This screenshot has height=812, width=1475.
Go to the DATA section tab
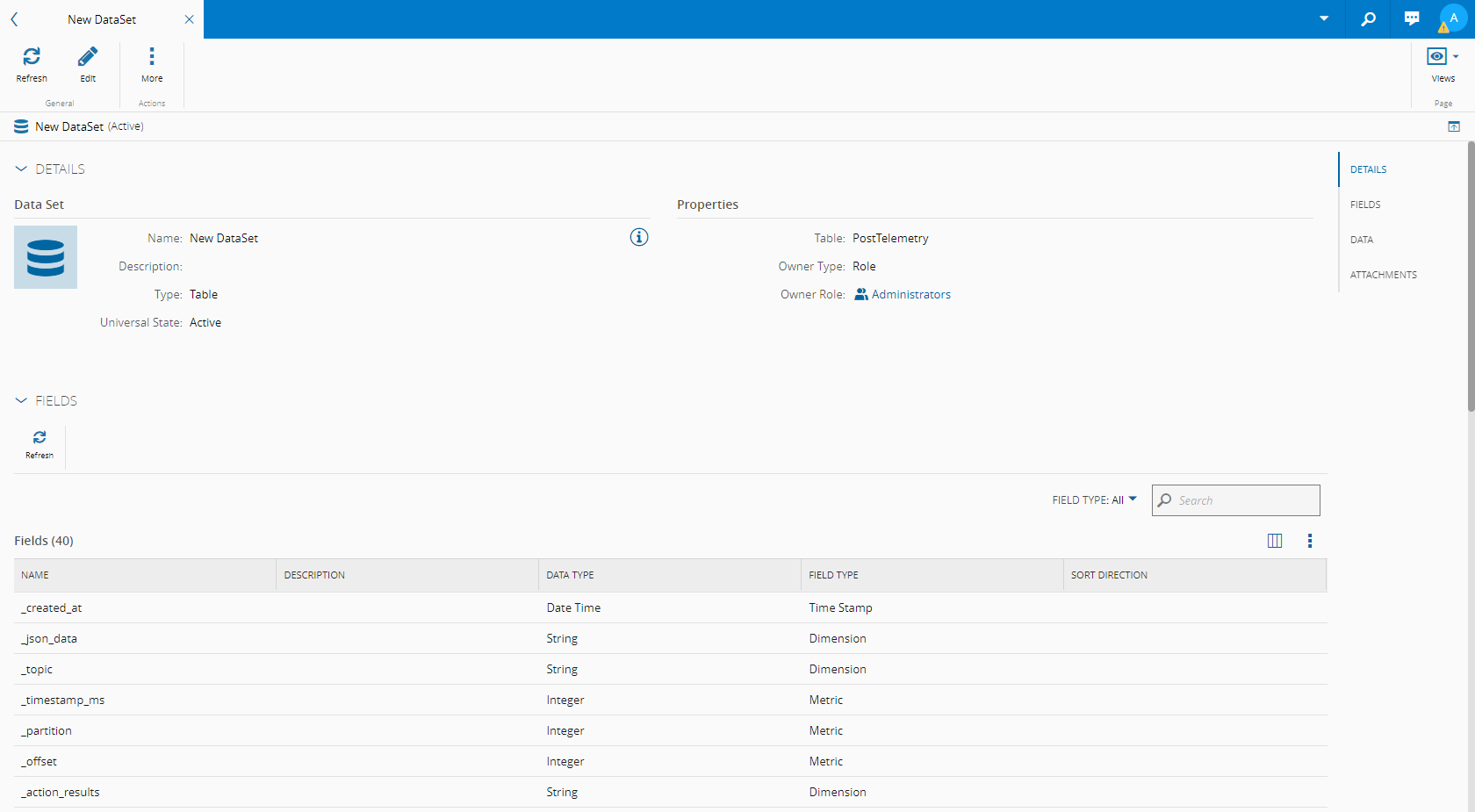coord(1362,240)
